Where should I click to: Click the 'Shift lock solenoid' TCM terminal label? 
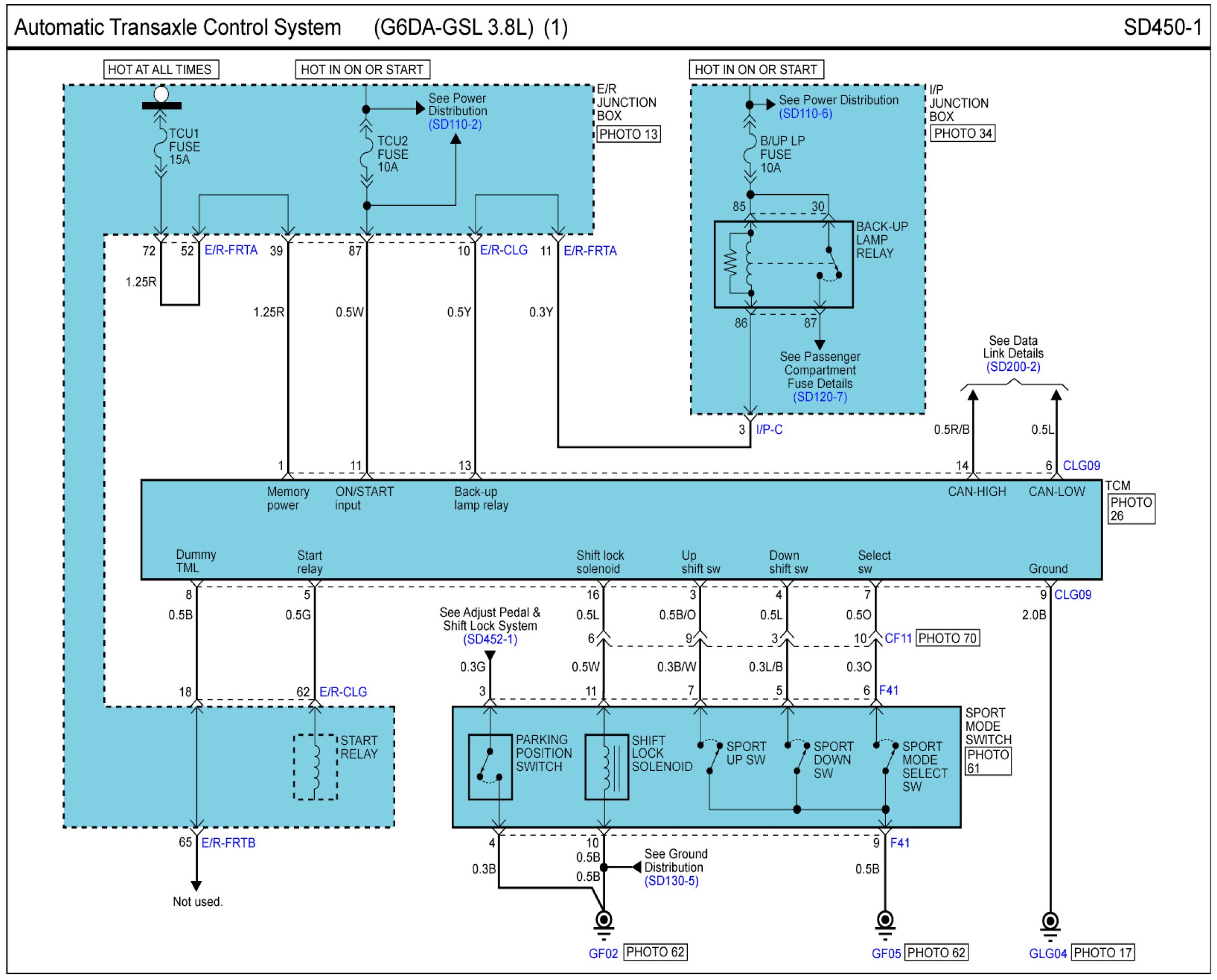tap(600, 562)
